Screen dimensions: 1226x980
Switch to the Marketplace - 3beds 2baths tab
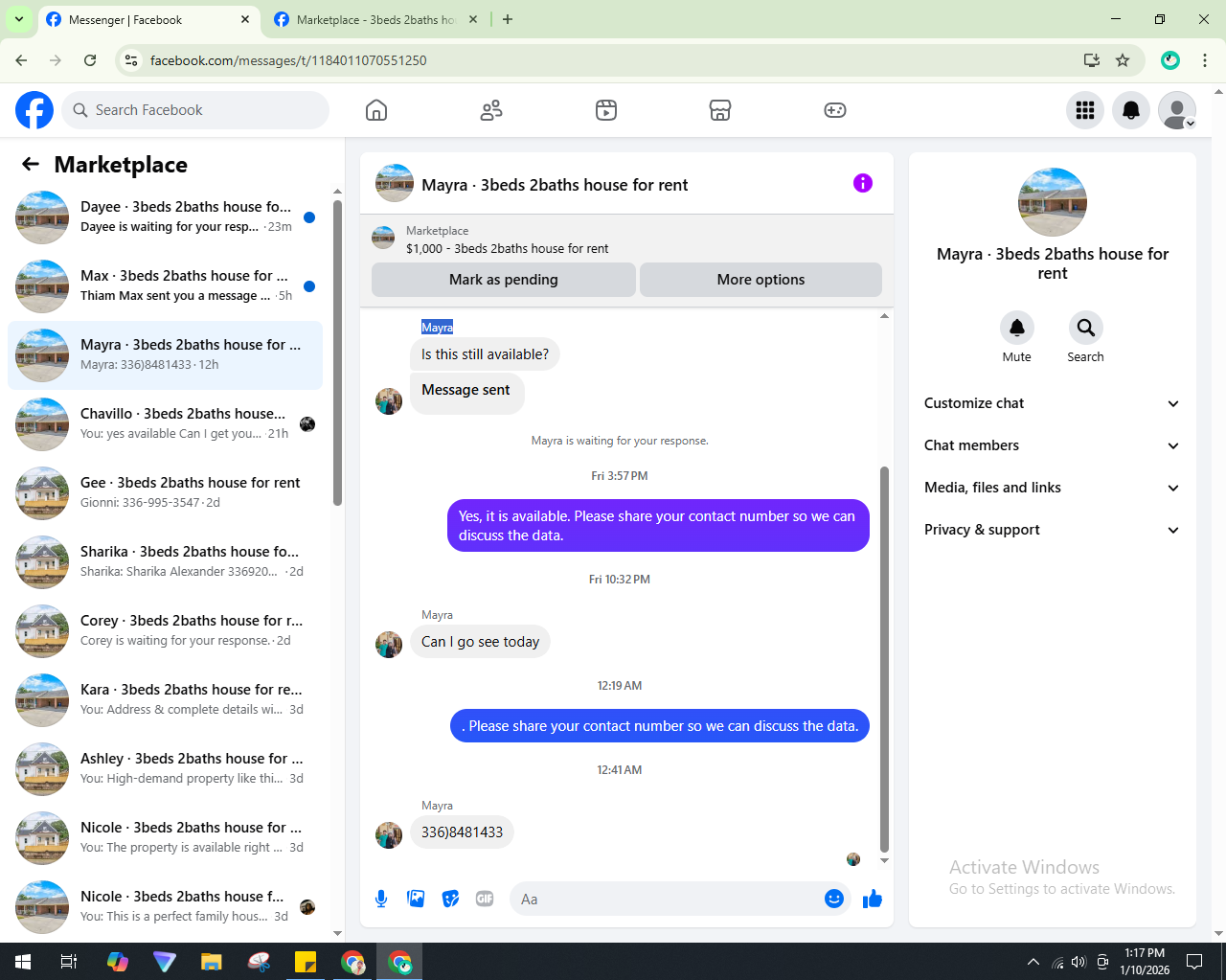point(375,19)
